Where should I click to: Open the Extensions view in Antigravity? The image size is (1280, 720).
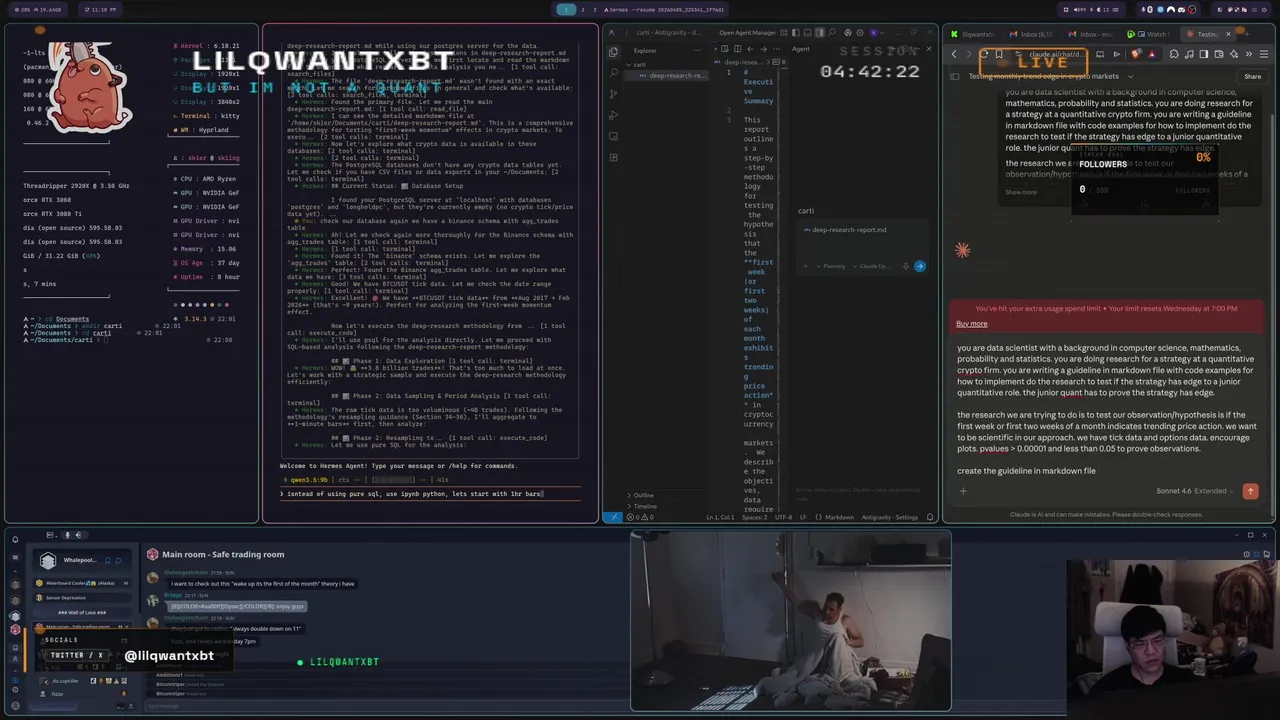pos(613,157)
